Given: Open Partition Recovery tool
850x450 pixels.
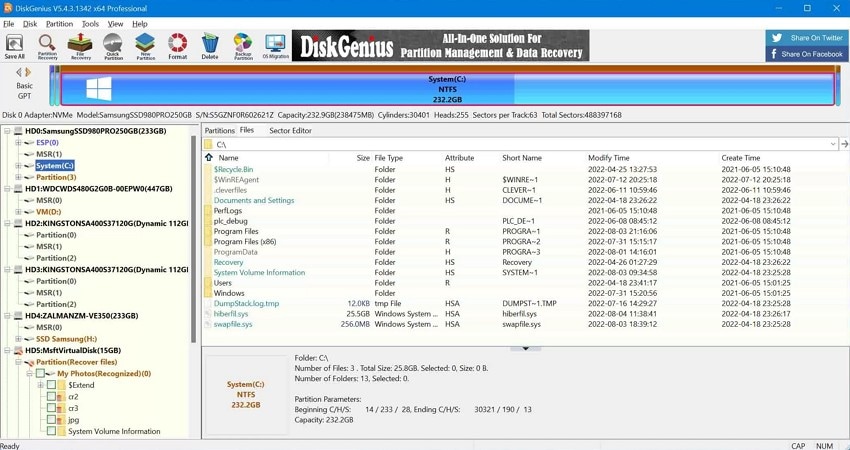Looking at the screenshot, I should pyautogui.click(x=47, y=47).
